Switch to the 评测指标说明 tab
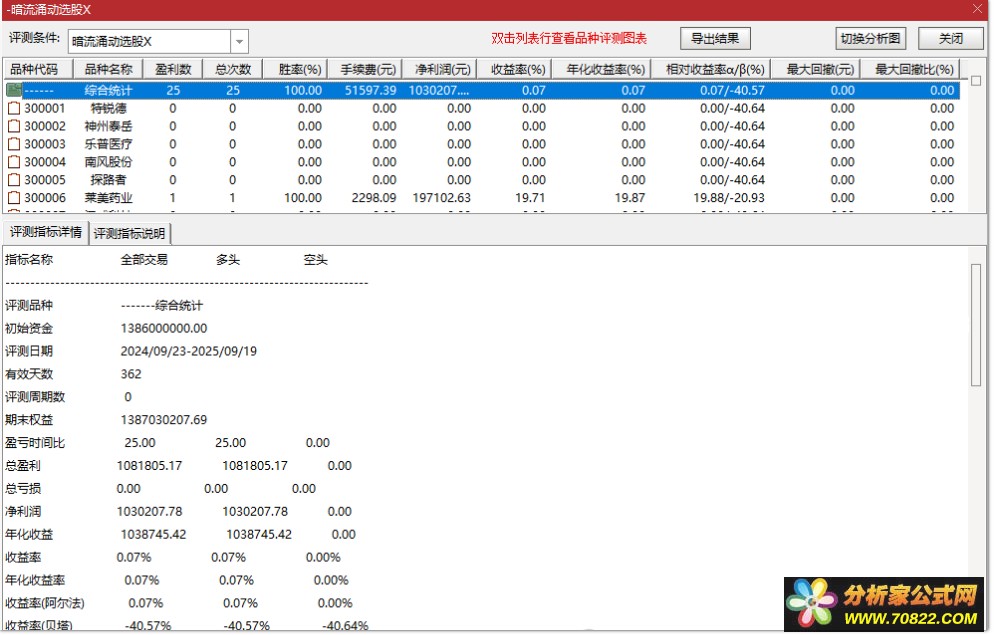 [x=130, y=233]
